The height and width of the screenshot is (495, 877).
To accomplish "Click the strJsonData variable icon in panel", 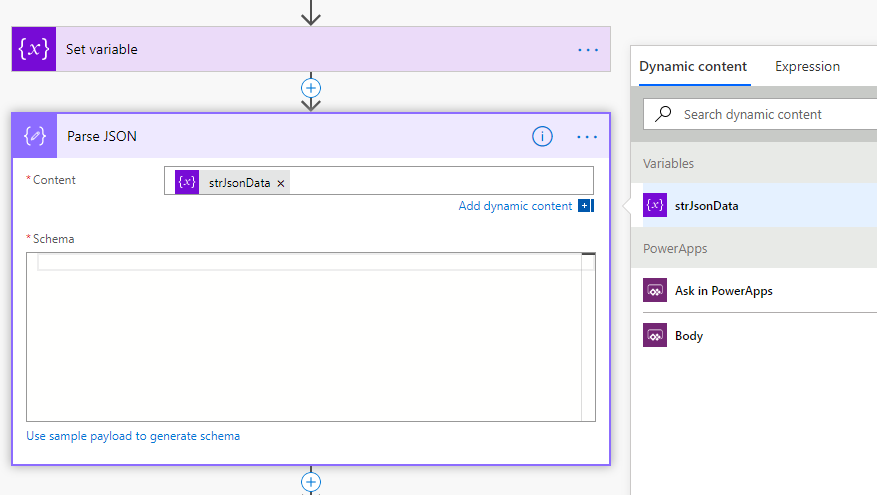I will click(655, 205).
